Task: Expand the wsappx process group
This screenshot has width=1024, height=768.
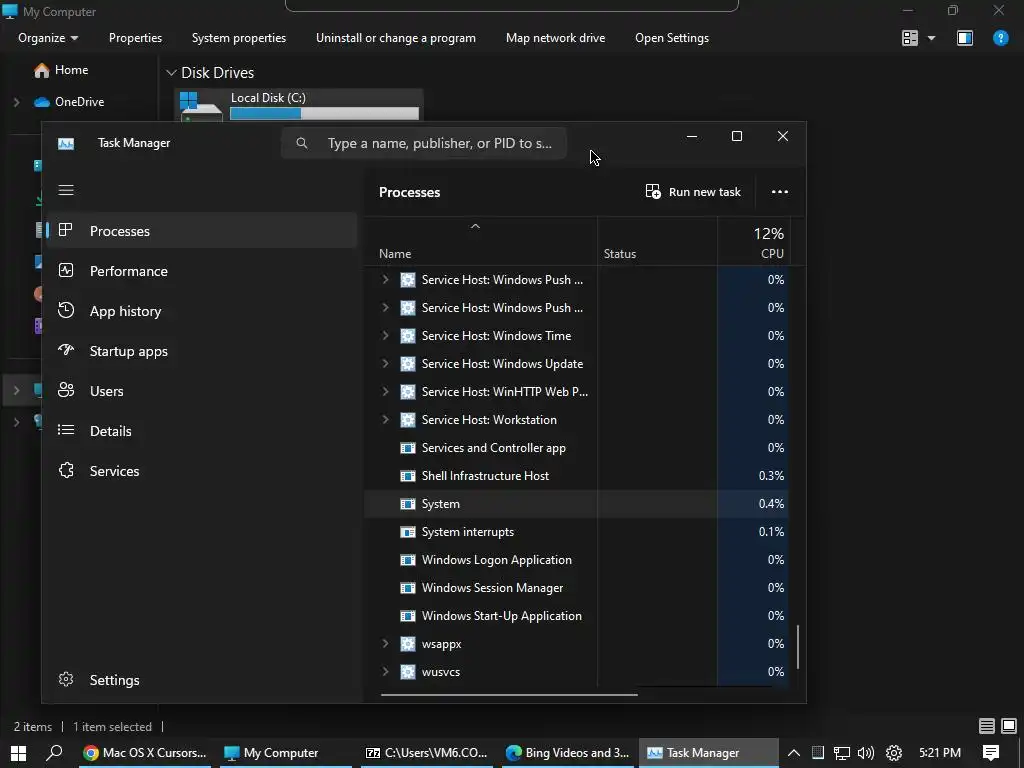Action: (x=385, y=644)
